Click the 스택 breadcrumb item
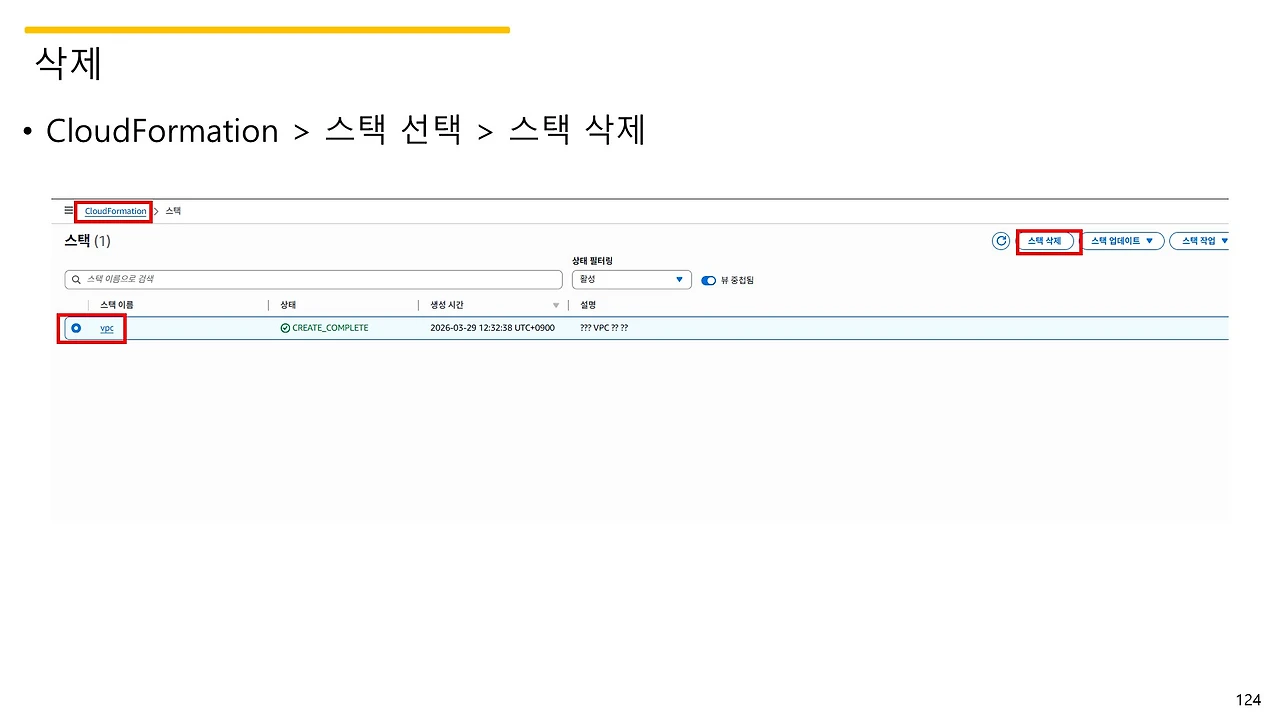 click(x=172, y=211)
